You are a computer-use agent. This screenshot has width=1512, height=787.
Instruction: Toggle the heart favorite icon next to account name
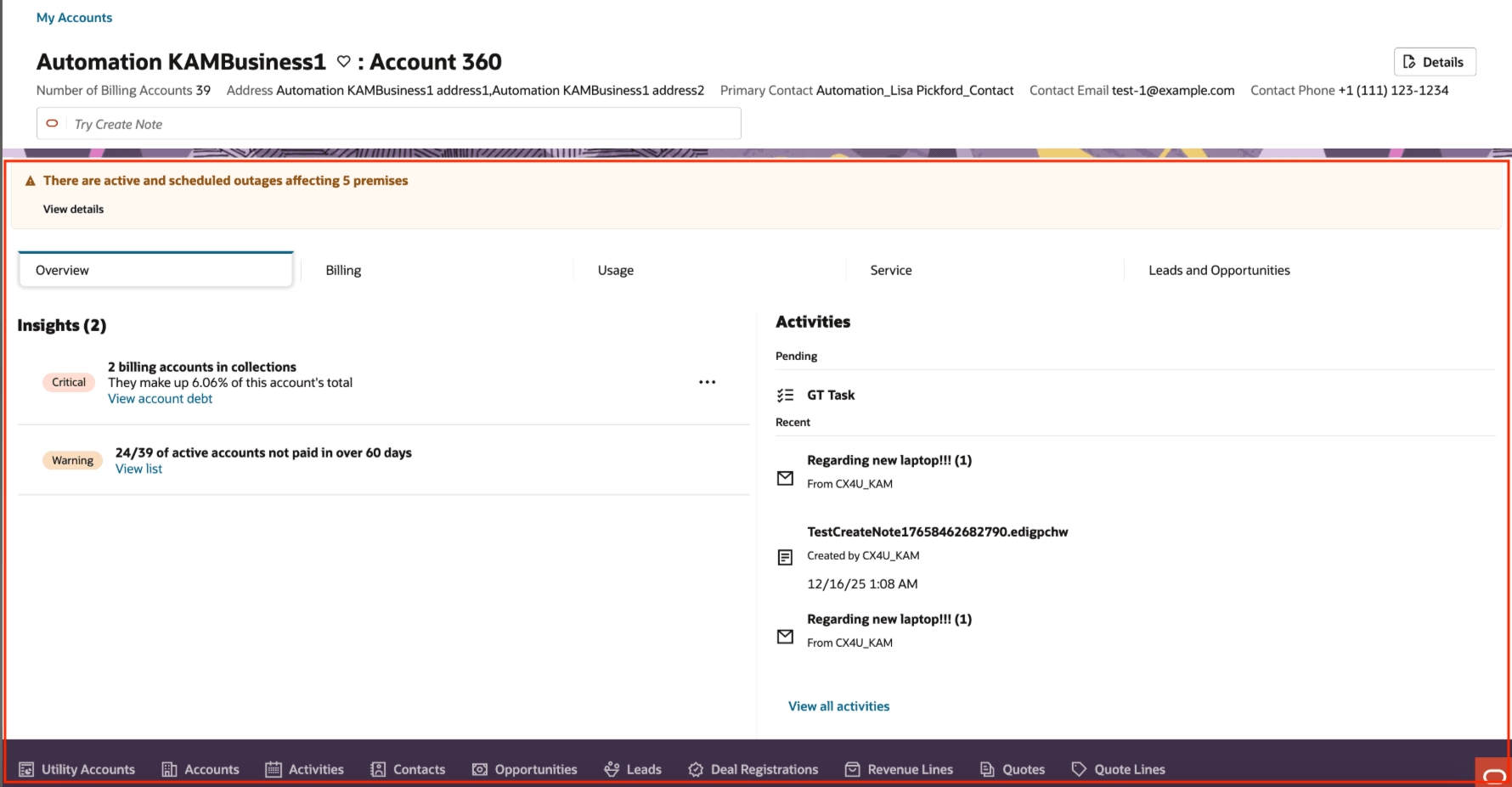tap(343, 61)
